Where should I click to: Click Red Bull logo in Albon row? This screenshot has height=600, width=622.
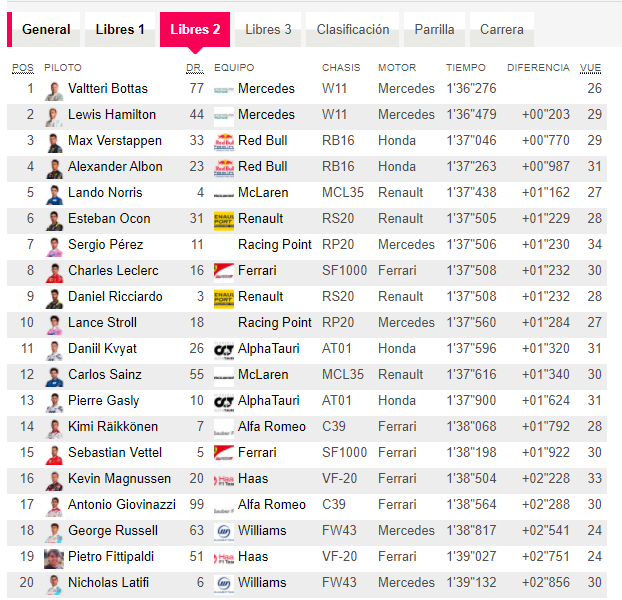[224, 169]
